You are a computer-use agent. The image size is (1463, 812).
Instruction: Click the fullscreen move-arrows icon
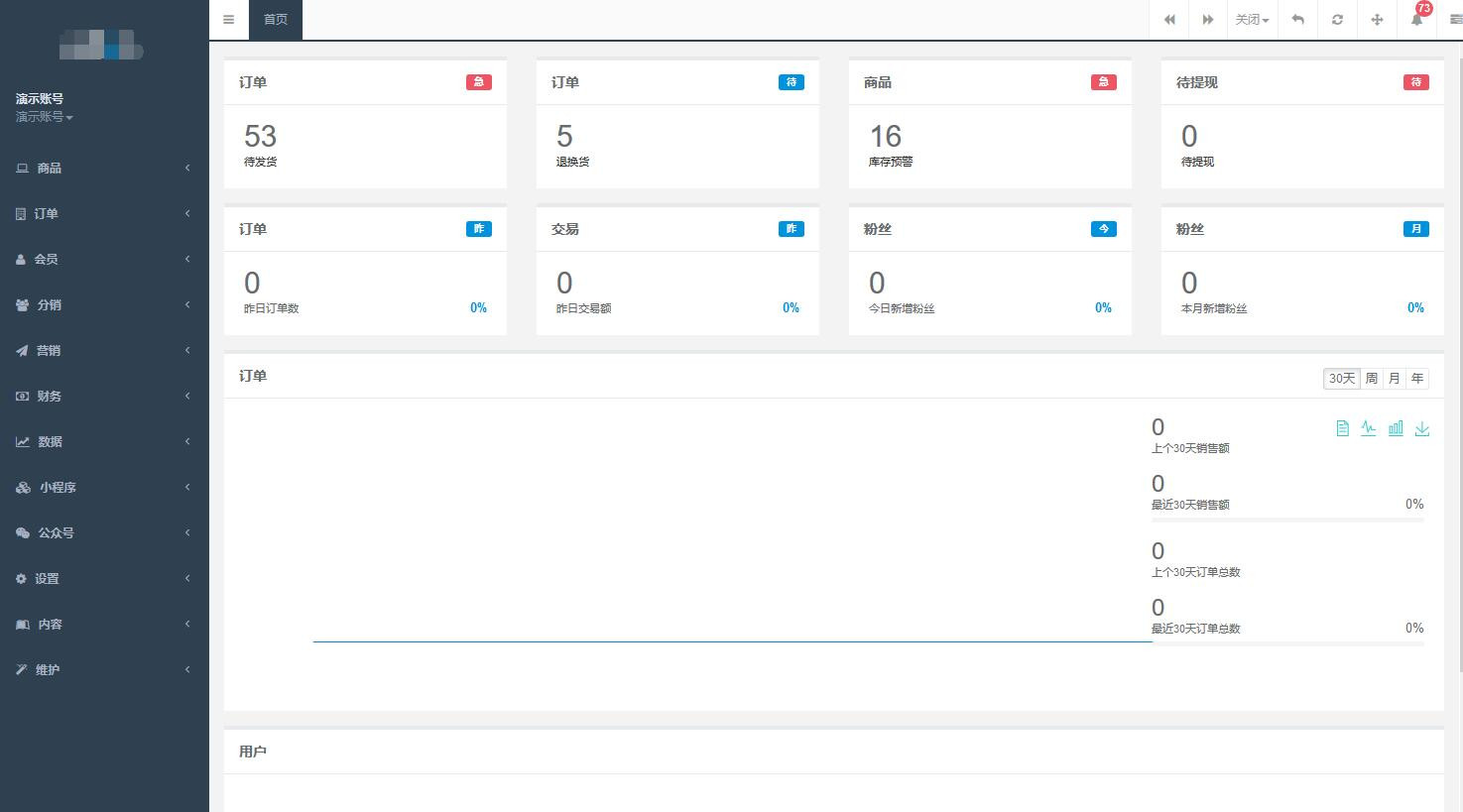tap(1377, 20)
